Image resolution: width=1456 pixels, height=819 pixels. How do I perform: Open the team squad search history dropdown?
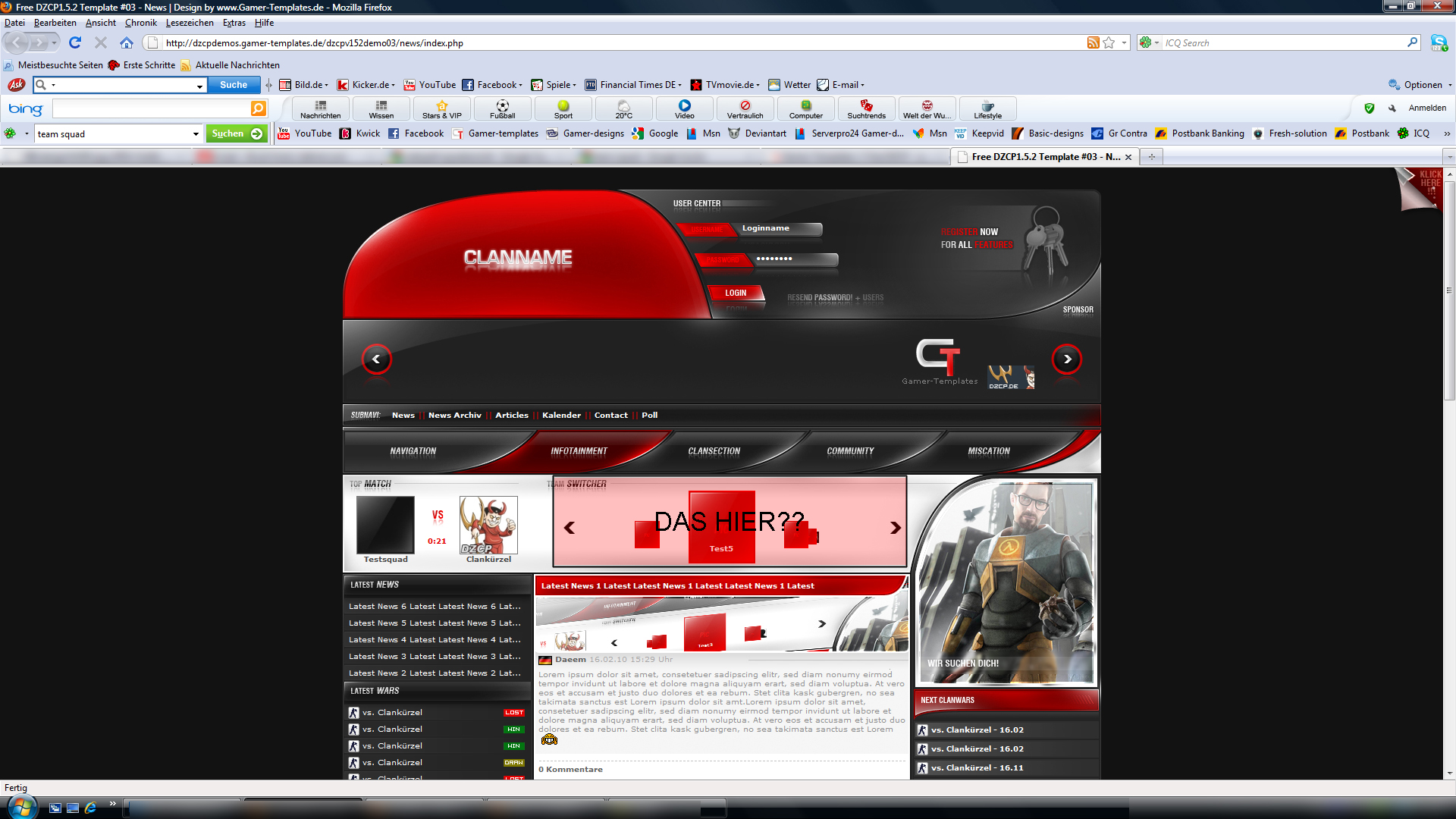click(196, 134)
